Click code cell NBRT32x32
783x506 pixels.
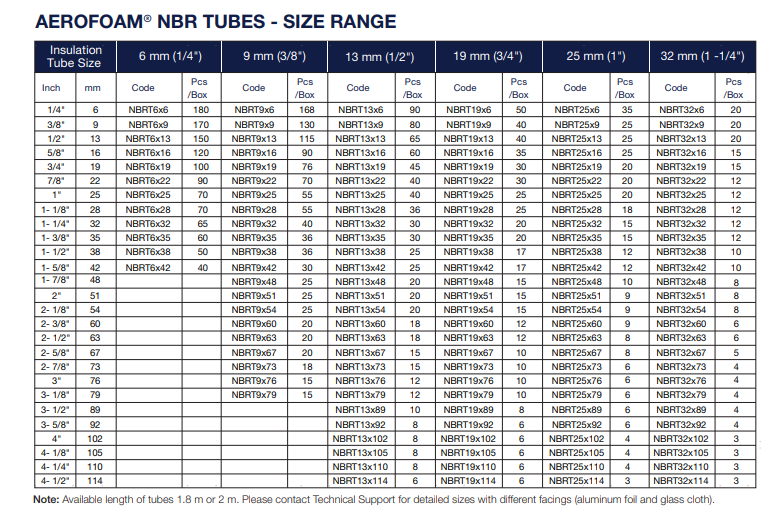point(681,224)
